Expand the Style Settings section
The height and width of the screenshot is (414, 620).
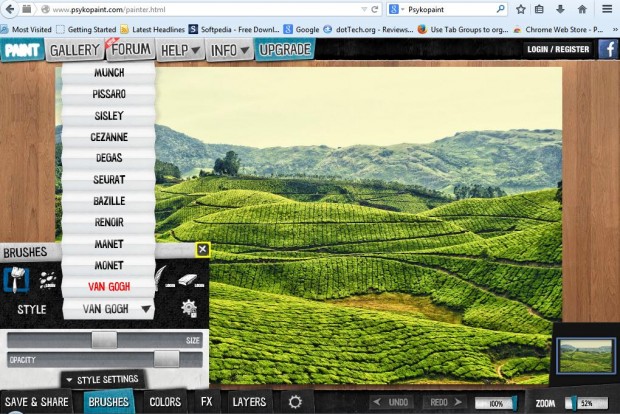[102, 380]
